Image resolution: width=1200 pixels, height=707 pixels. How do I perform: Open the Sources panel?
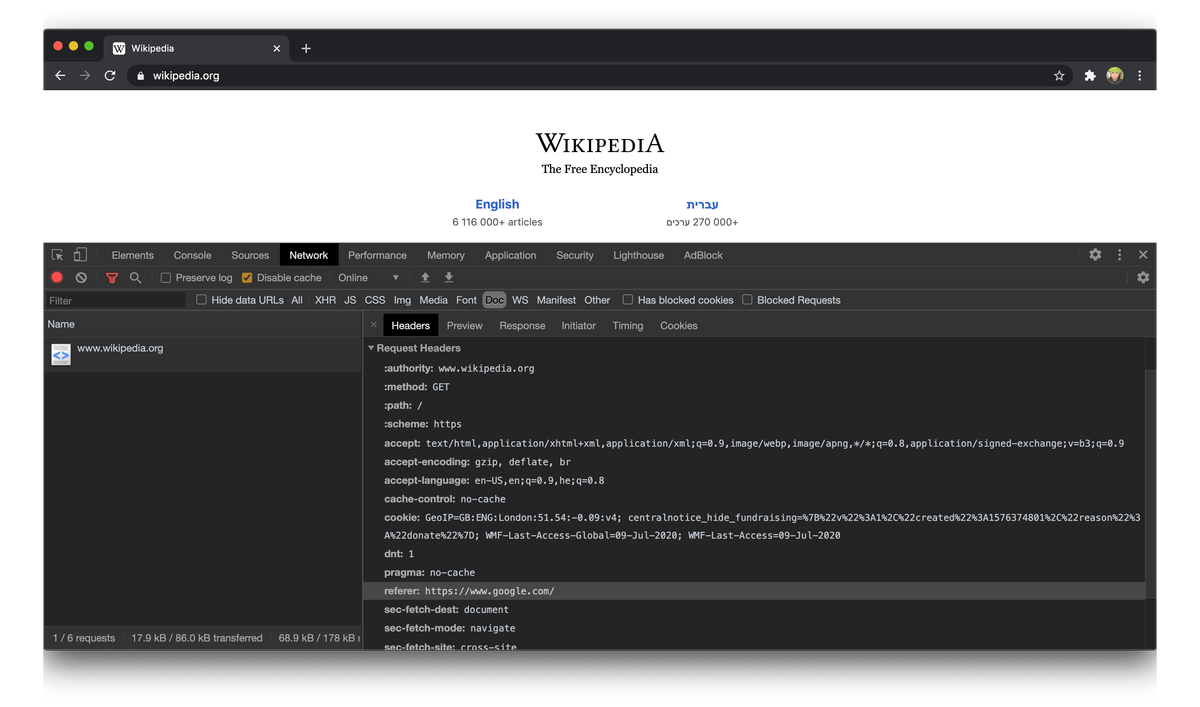click(250, 255)
